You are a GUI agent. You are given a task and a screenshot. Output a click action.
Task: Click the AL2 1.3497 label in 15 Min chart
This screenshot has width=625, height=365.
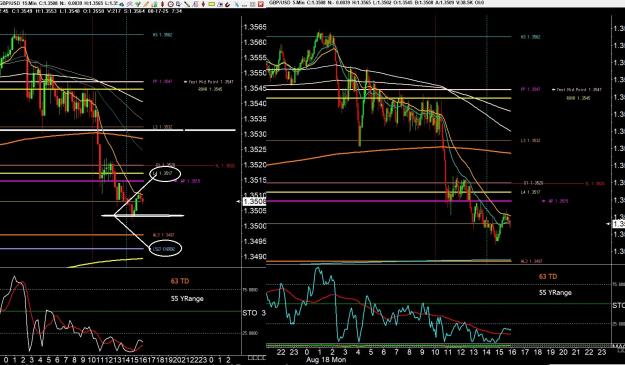163,235
